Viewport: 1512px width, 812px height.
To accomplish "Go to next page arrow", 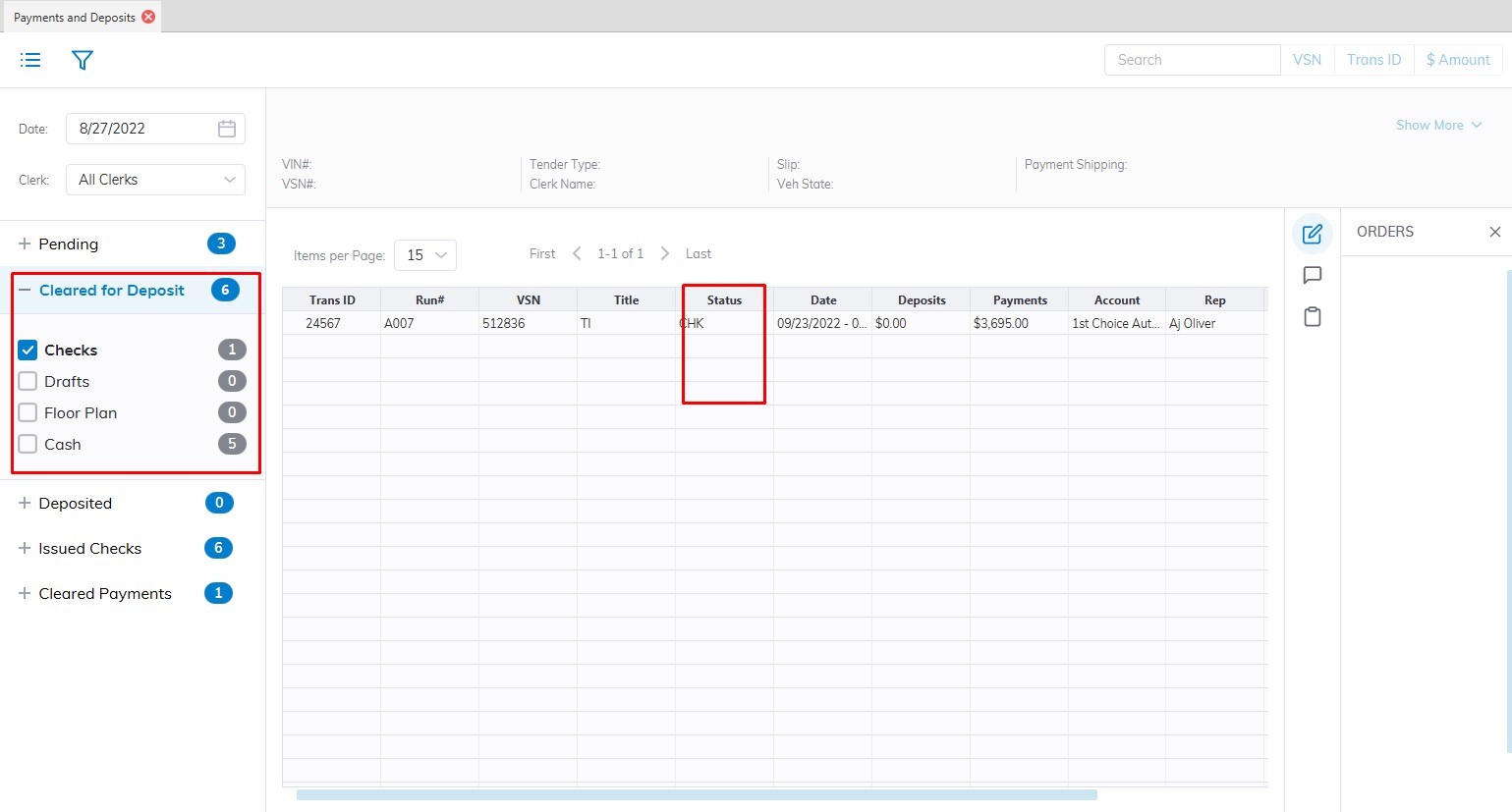I will click(665, 253).
